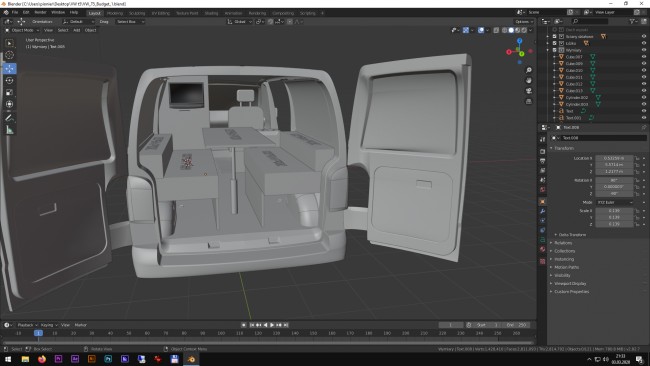Expand the Viewport Display panel

[x=570, y=284]
